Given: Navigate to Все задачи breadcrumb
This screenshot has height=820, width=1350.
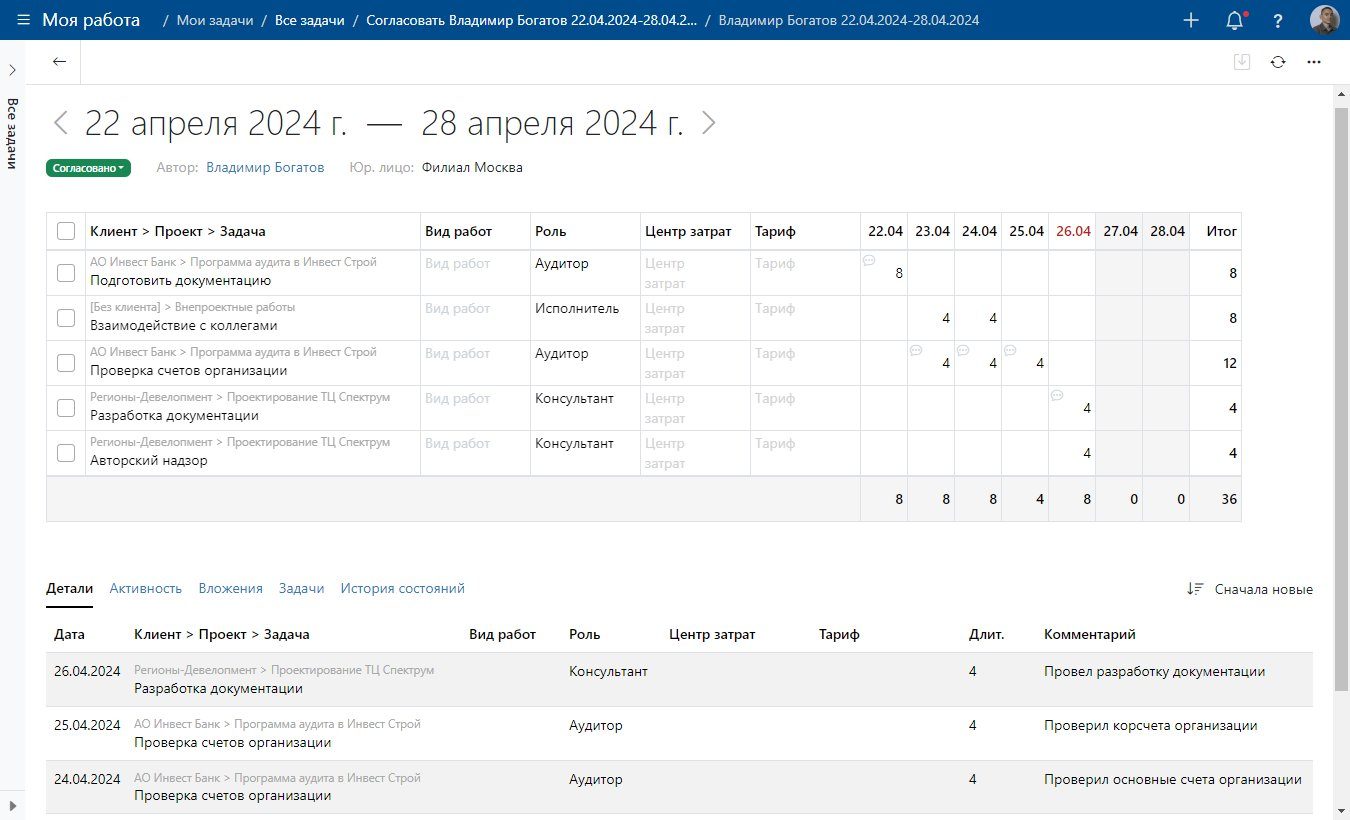Looking at the screenshot, I should [310, 20].
